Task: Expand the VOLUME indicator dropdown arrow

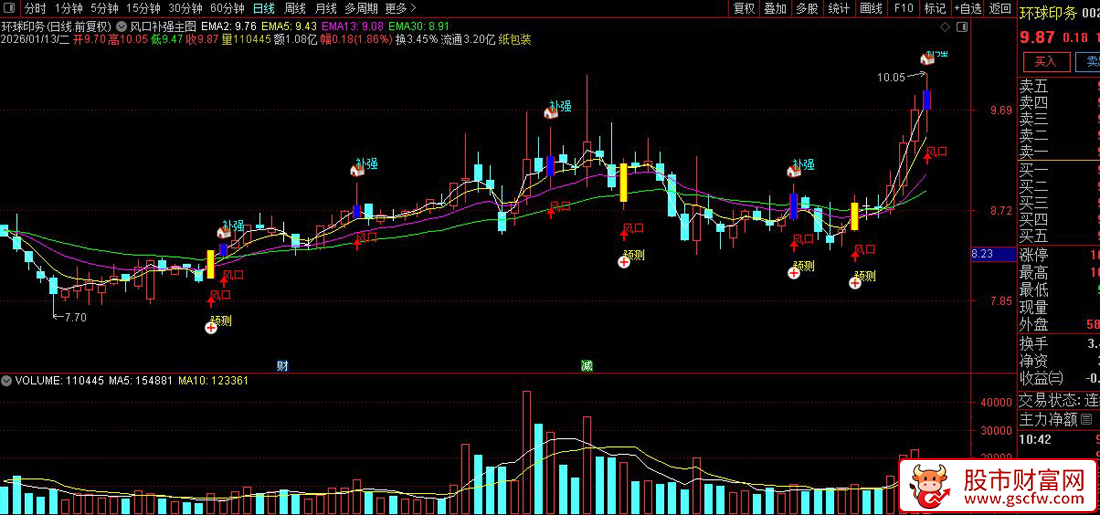Action: click(7, 380)
